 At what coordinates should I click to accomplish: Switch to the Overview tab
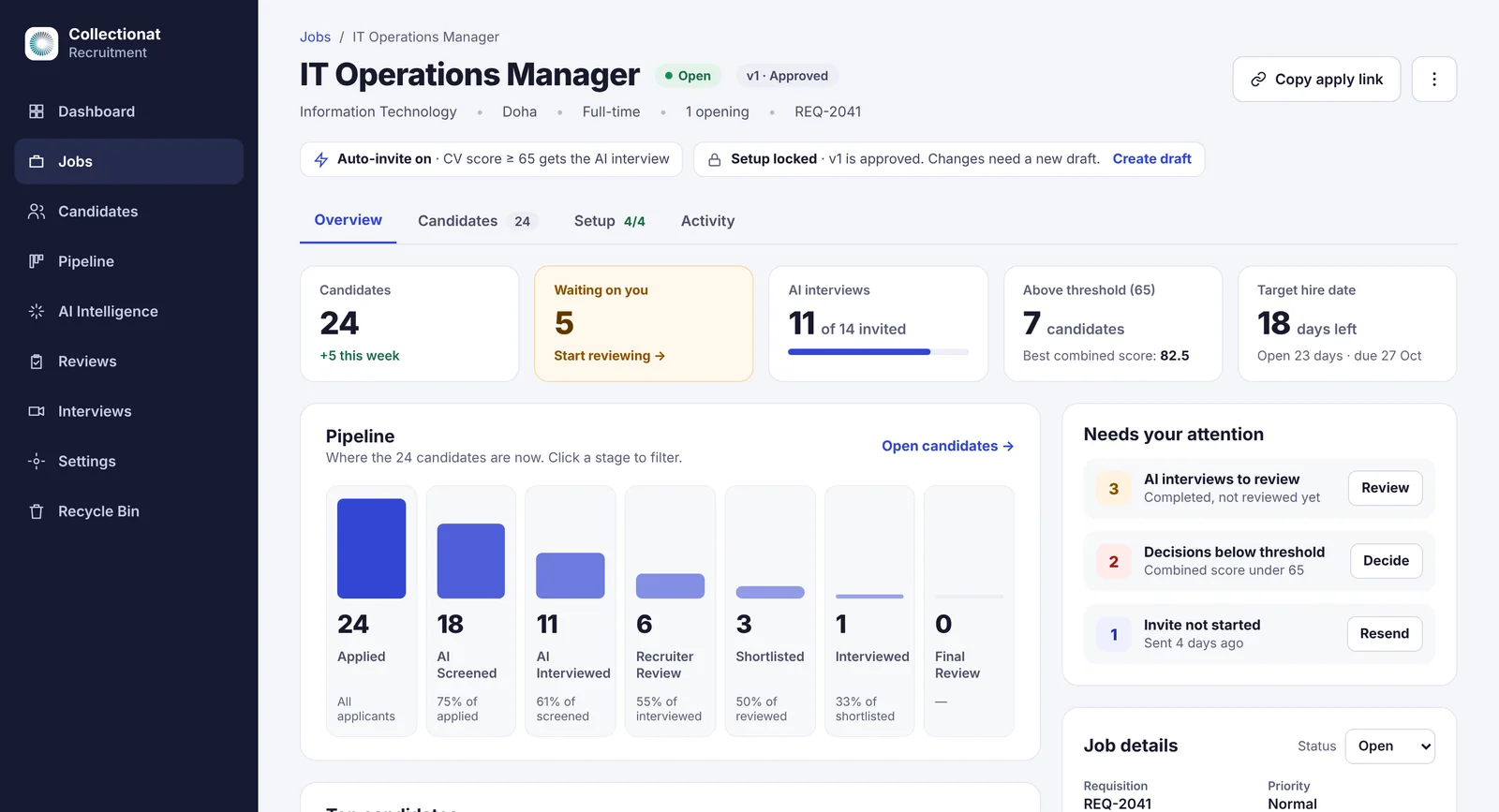[x=349, y=220]
